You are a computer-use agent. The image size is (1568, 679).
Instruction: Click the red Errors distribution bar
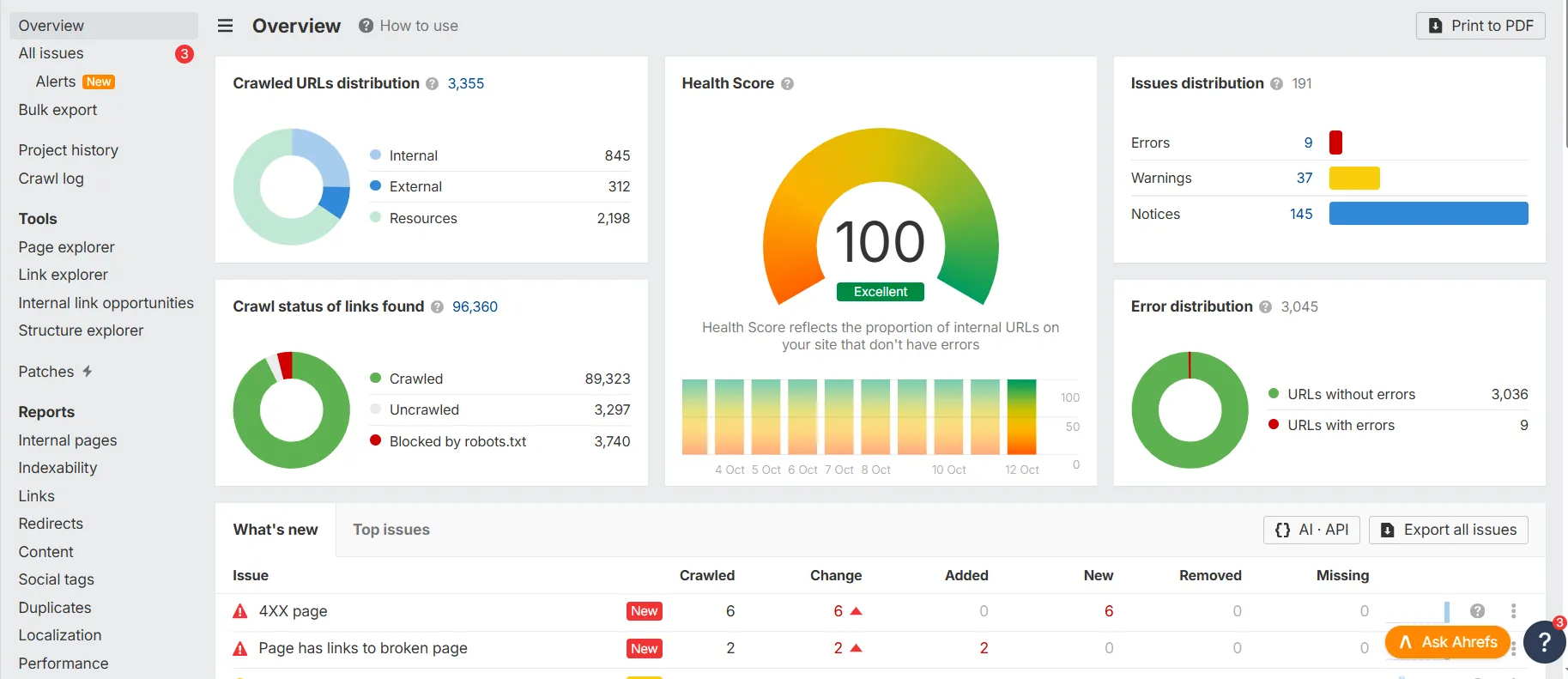pos(1335,142)
